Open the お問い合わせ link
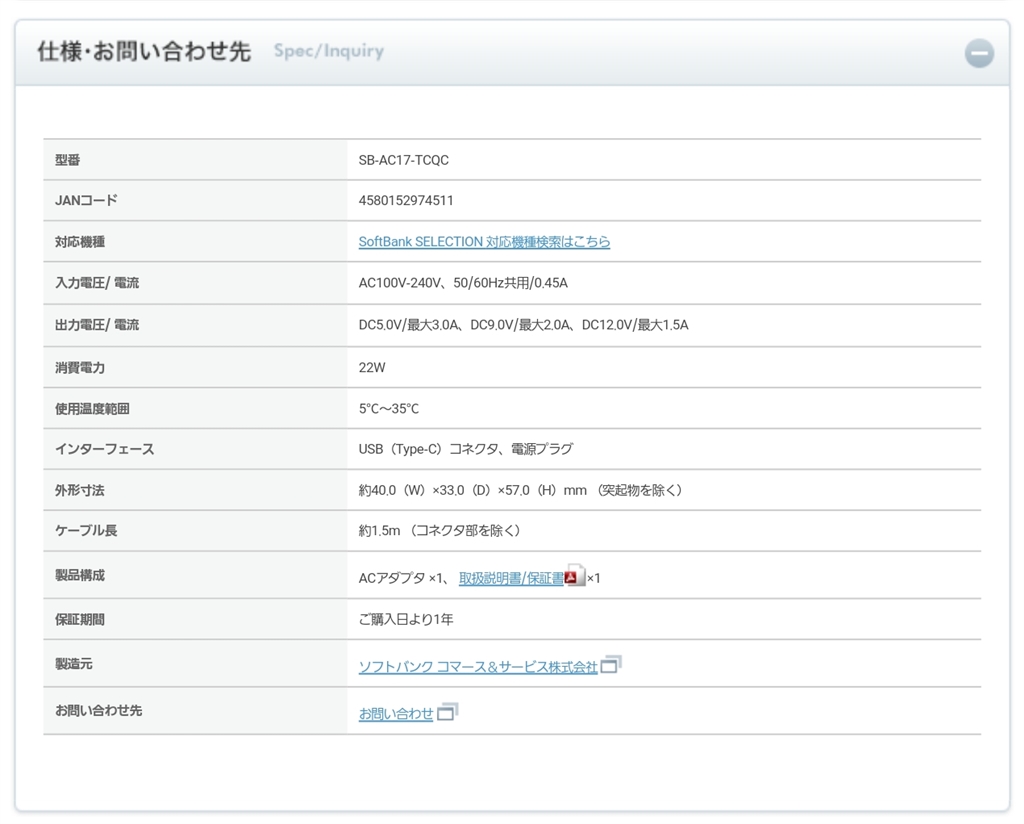This screenshot has height=824, width=1024. coord(396,714)
